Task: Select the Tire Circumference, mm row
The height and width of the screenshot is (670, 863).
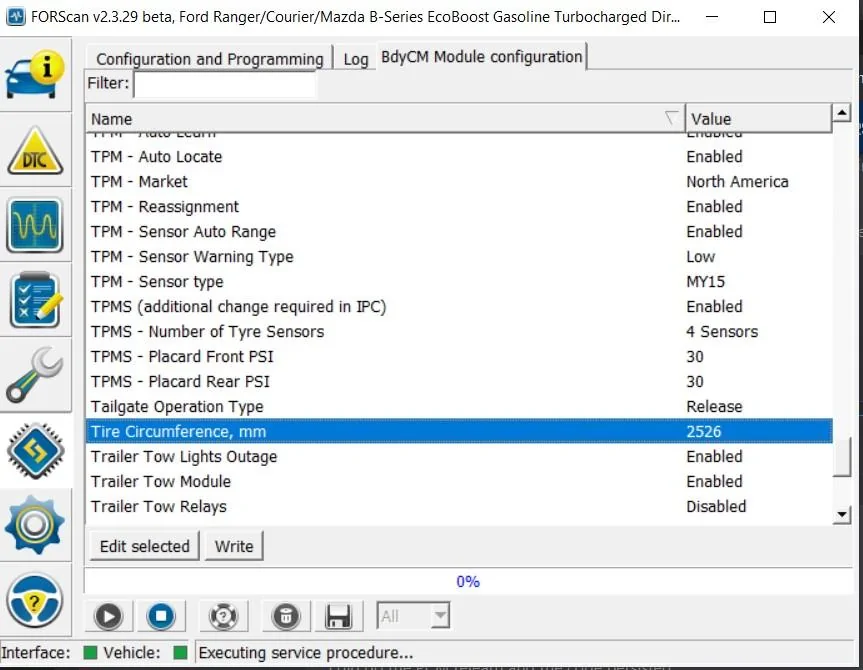Action: tap(459, 431)
